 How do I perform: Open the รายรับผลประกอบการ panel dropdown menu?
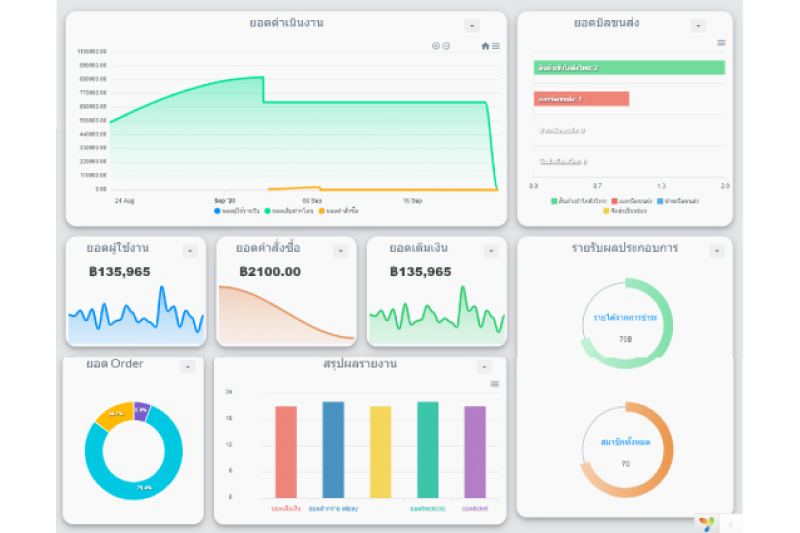tap(716, 251)
